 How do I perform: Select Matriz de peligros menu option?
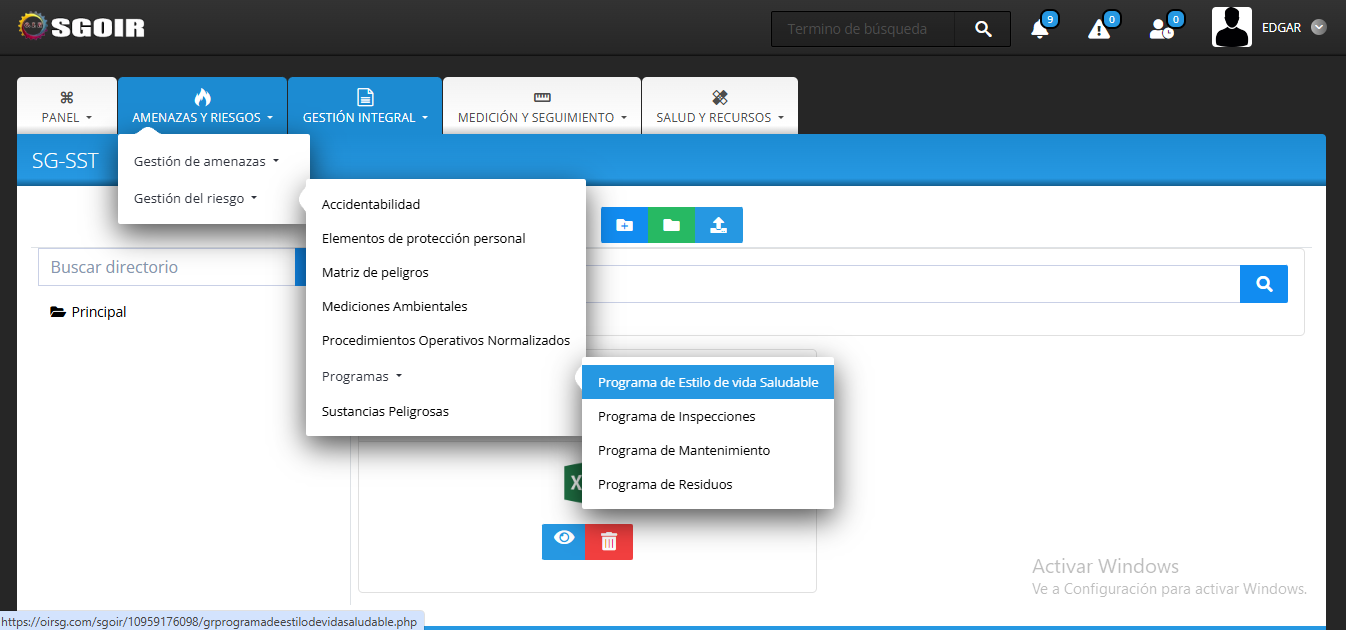pyautogui.click(x=375, y=272)
